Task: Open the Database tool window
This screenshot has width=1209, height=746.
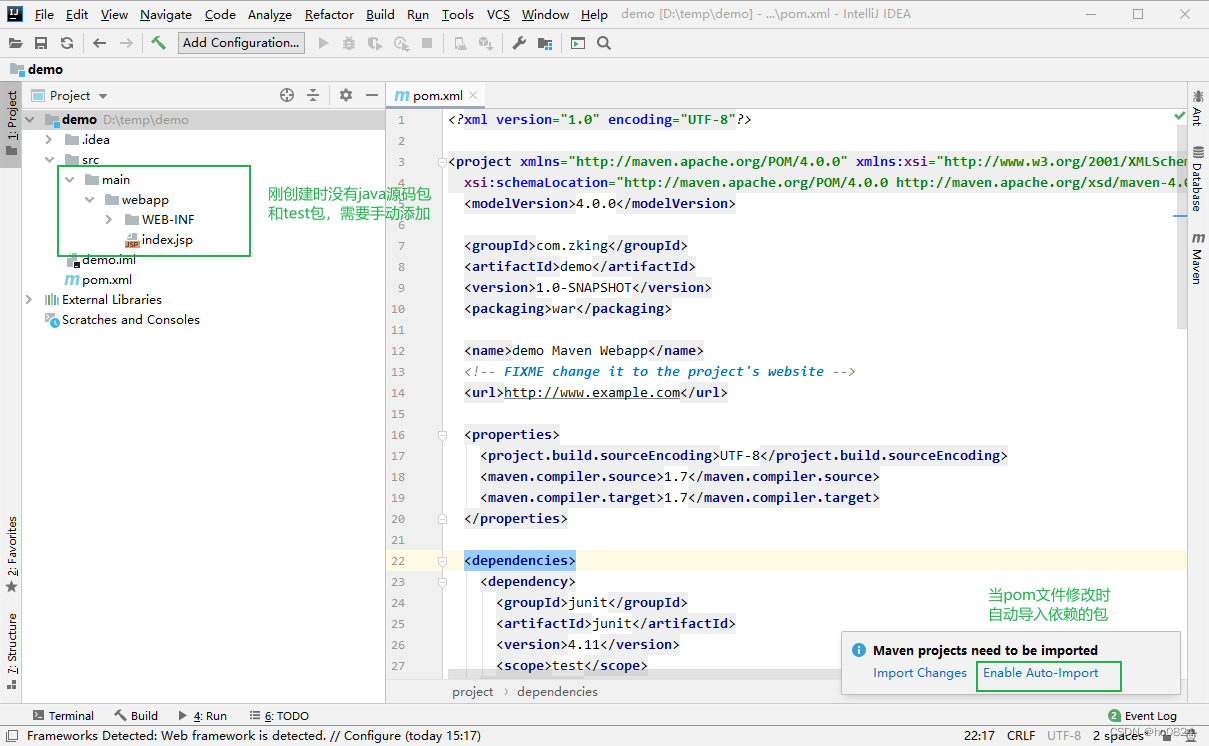Action: tap(1197, 177)
